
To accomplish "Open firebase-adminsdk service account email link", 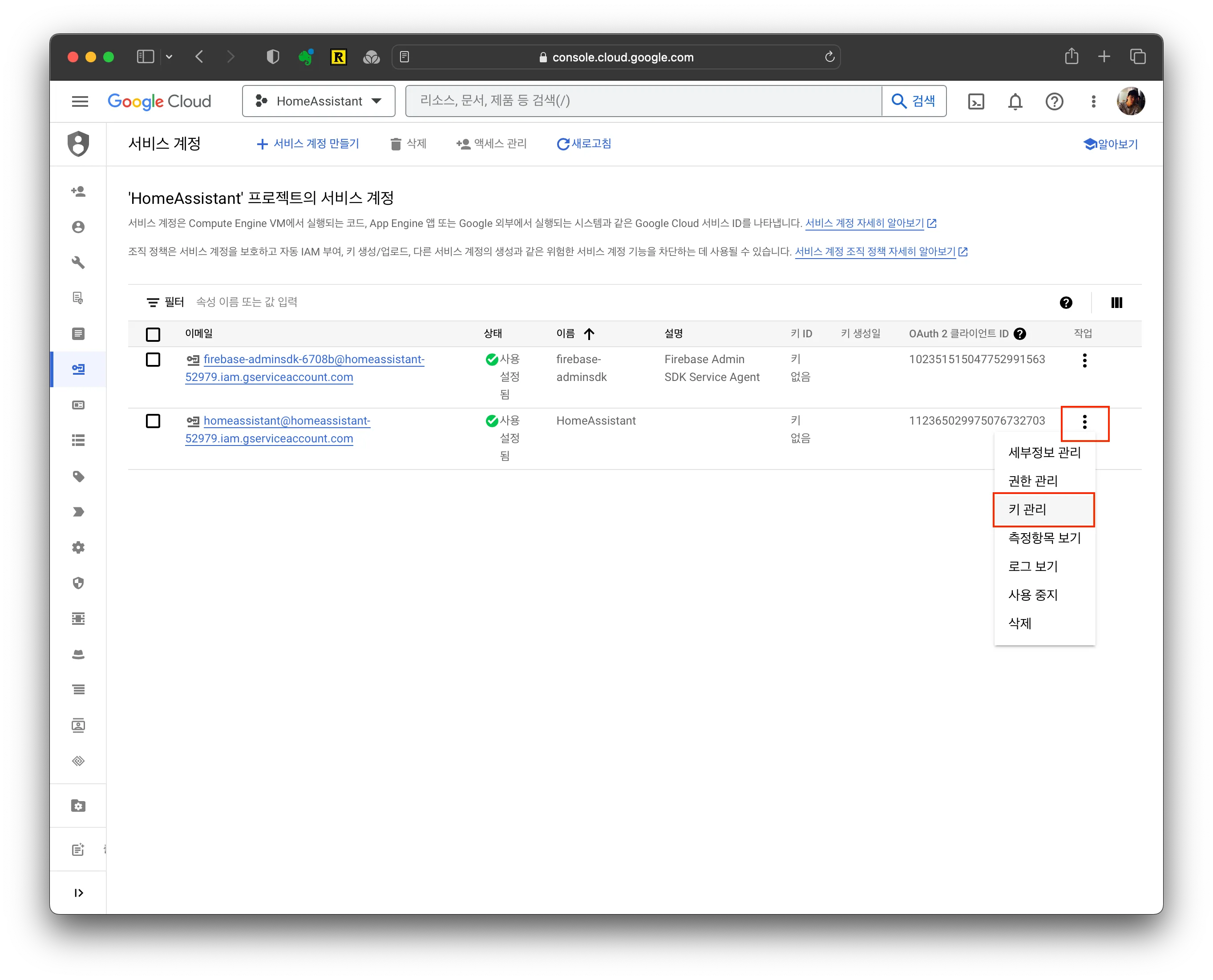I will [x=305, y=368].
